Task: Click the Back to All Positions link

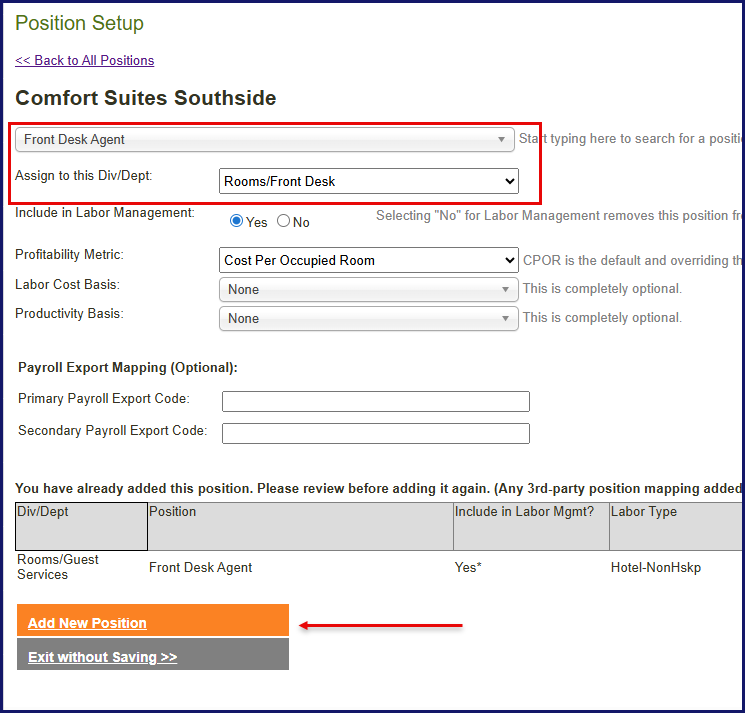Action: 85,61
